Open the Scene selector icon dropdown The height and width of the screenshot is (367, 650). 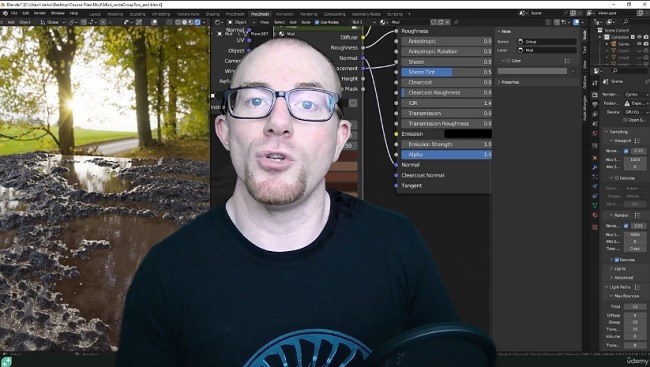[x=524, y=13]
